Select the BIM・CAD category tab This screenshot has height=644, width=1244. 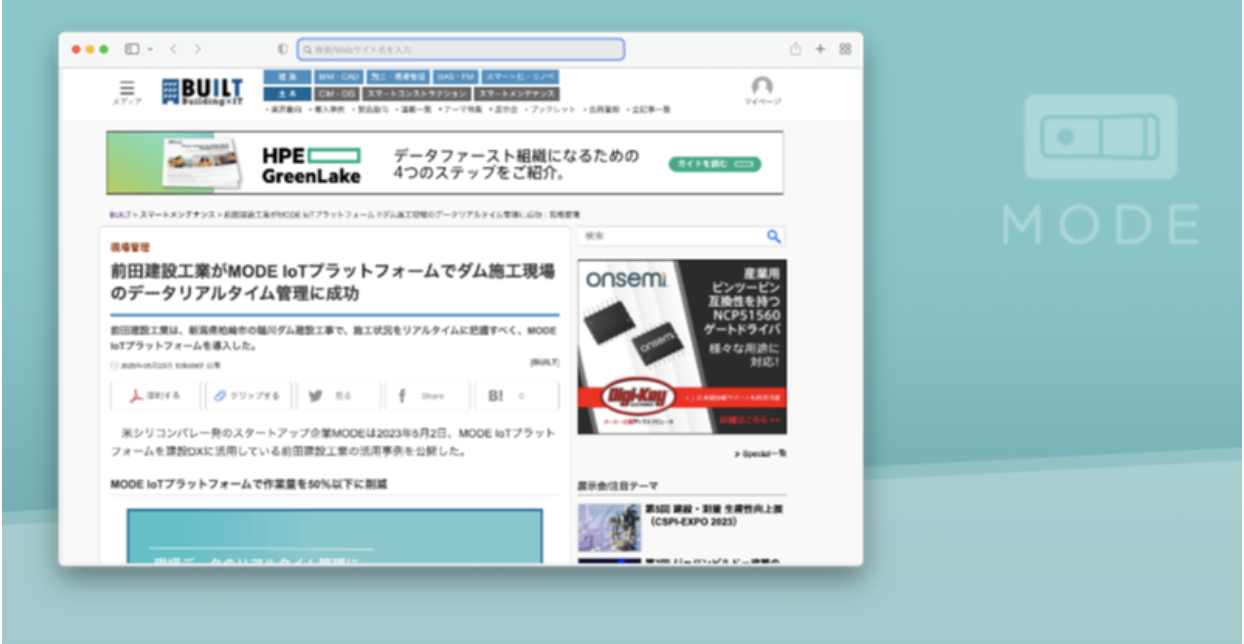337,77
